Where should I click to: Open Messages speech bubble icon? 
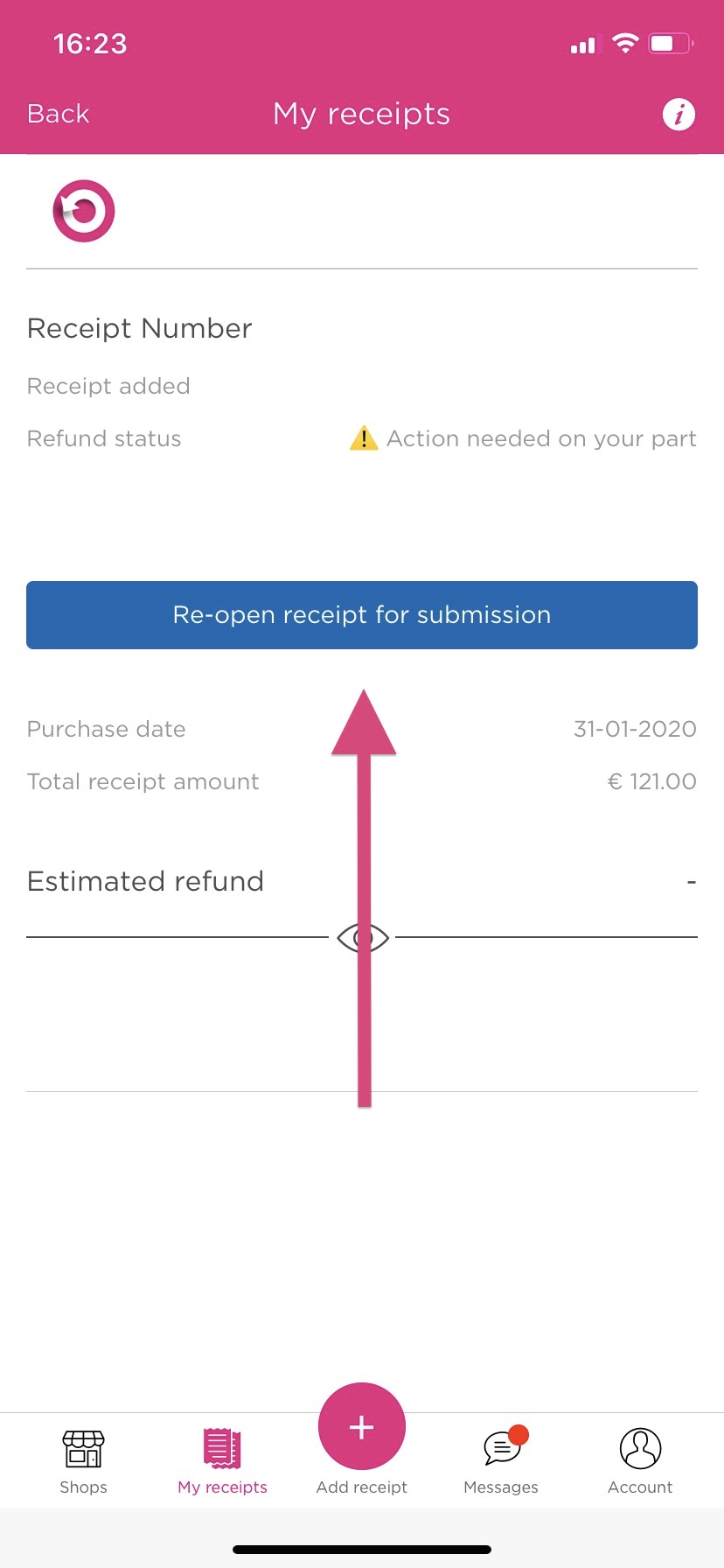(x=501, y=1450)
